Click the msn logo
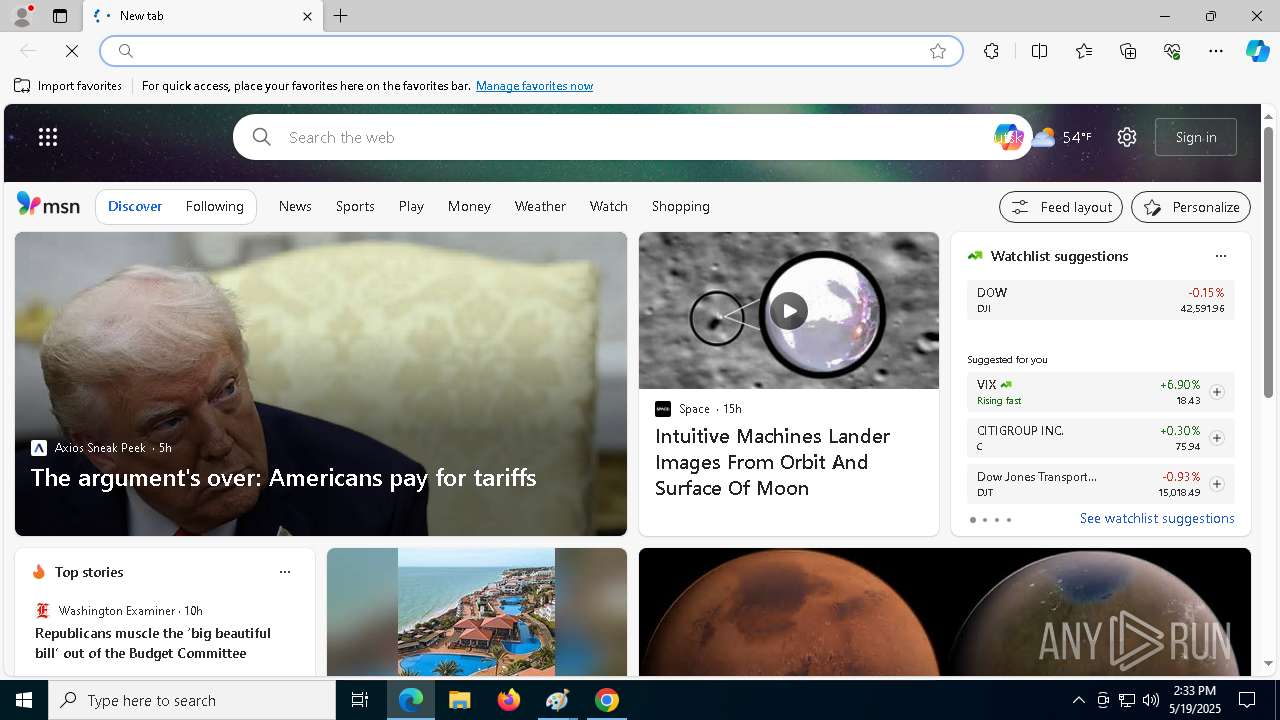 click(48, 205)
